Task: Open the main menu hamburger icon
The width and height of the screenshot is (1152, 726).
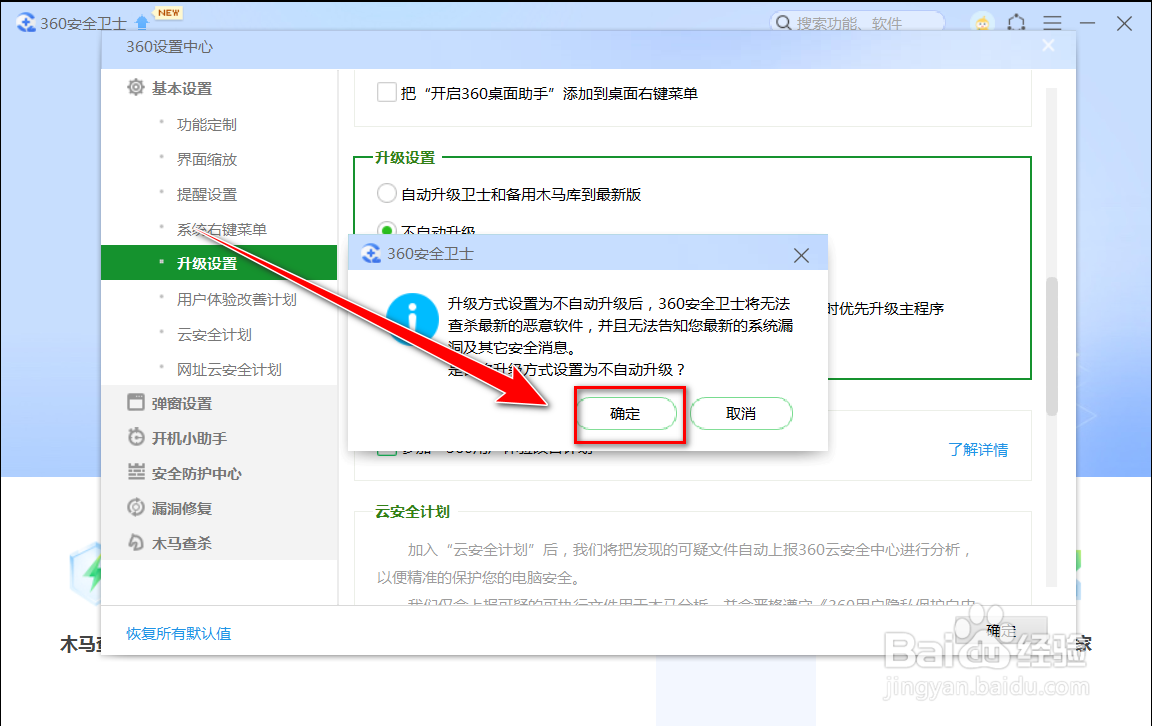Action: coord(1052,23)
